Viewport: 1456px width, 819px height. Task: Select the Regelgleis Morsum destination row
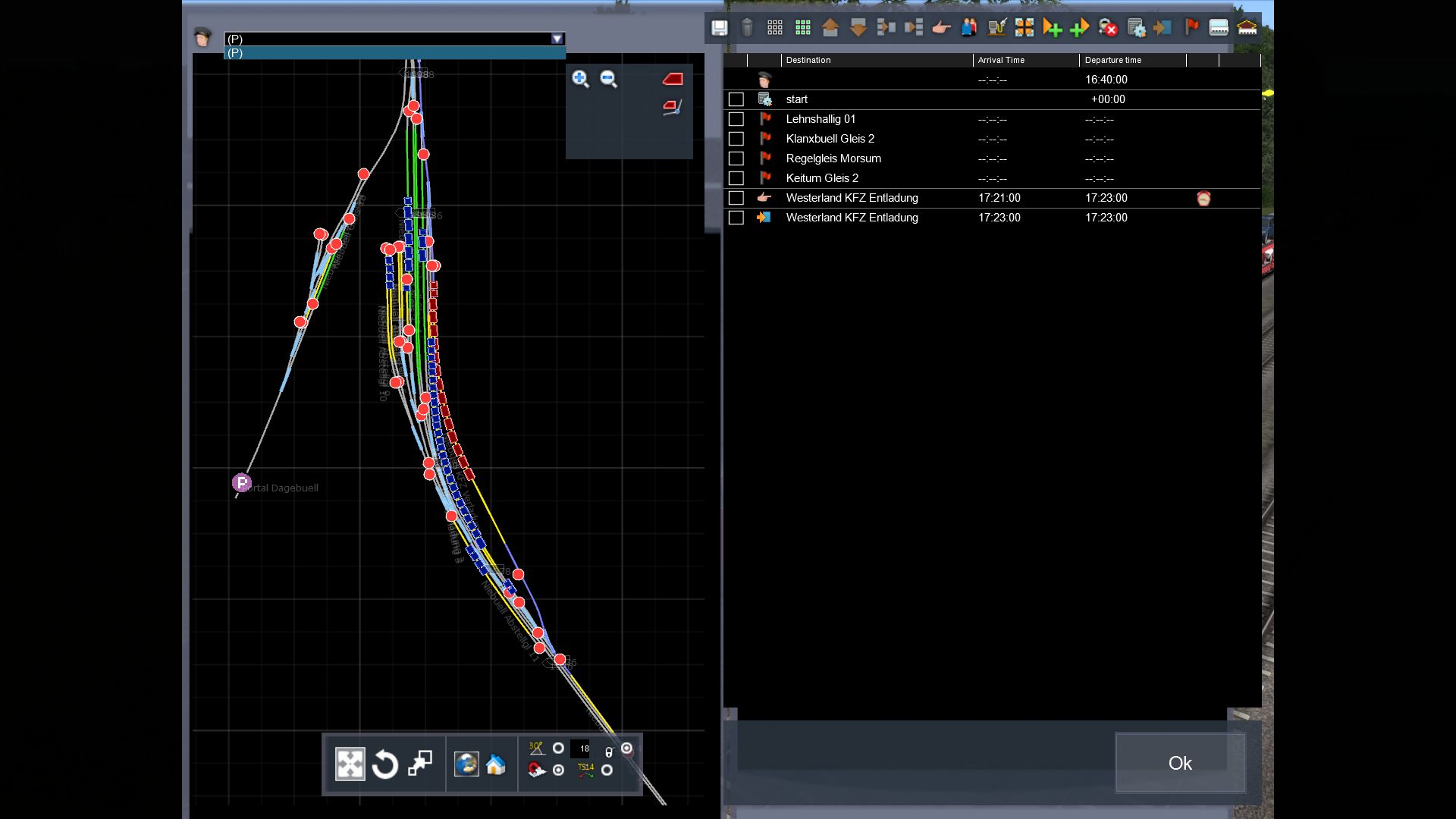tap(833, 158)
